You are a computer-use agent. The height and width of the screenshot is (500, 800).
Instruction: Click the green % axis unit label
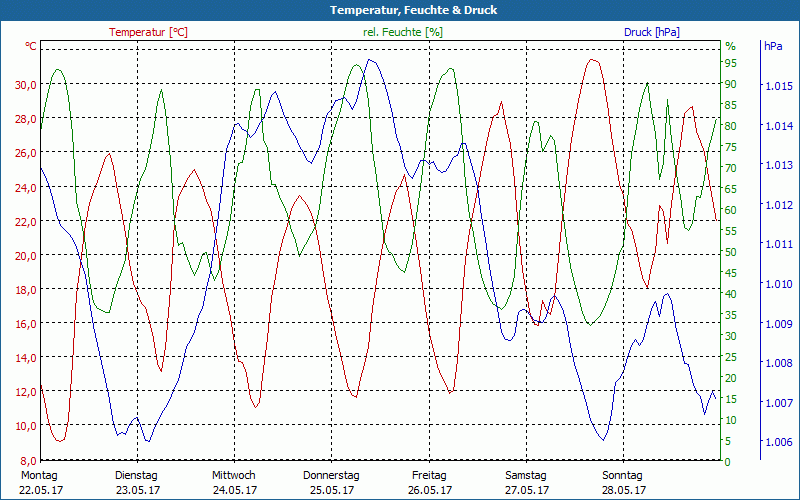pos(730,46)
